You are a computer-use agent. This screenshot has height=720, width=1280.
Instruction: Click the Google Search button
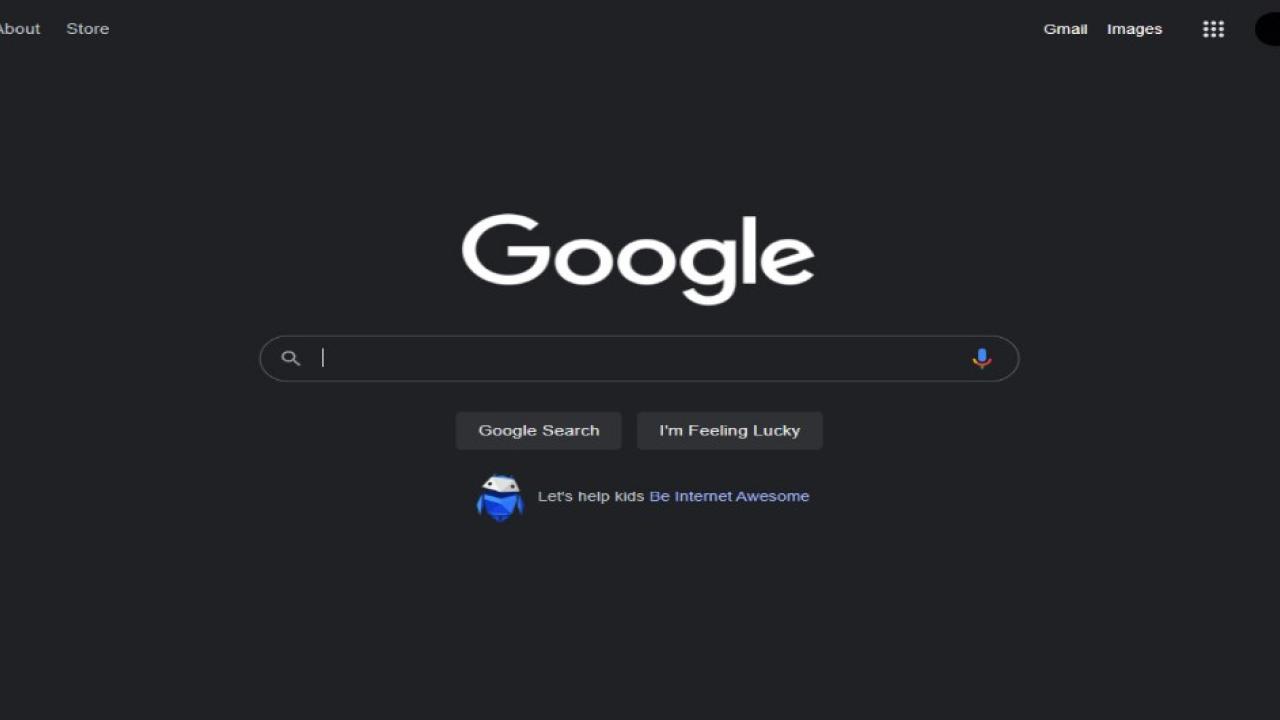coord(539,431)
